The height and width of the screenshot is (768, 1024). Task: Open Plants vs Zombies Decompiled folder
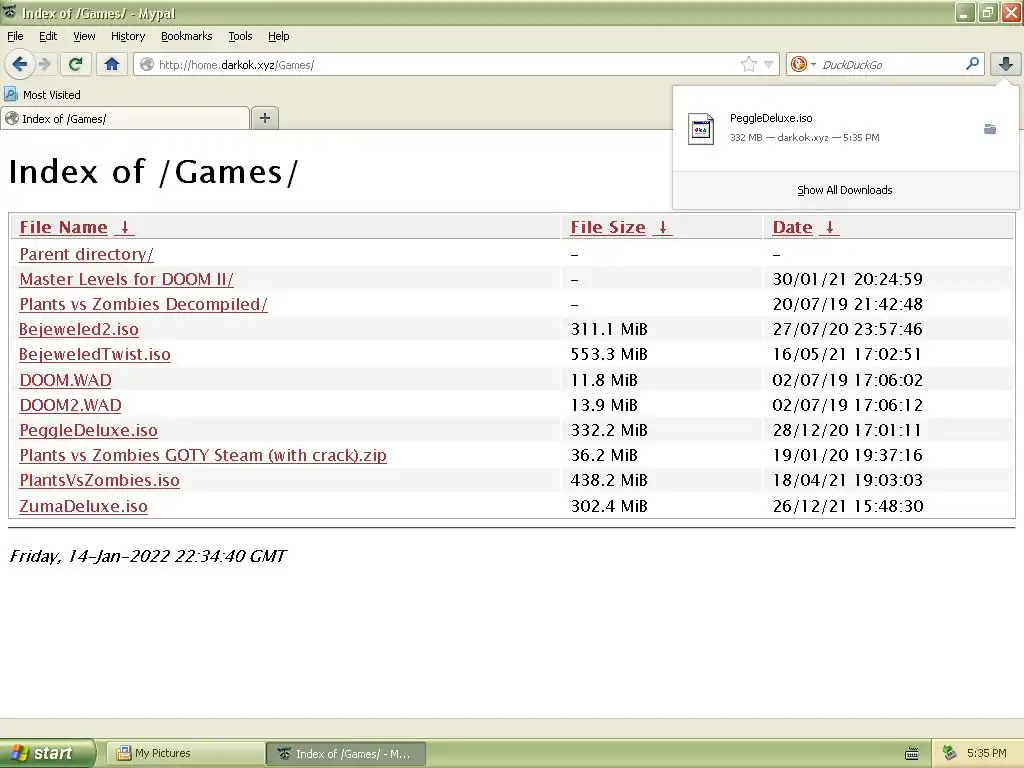[143, 304]
